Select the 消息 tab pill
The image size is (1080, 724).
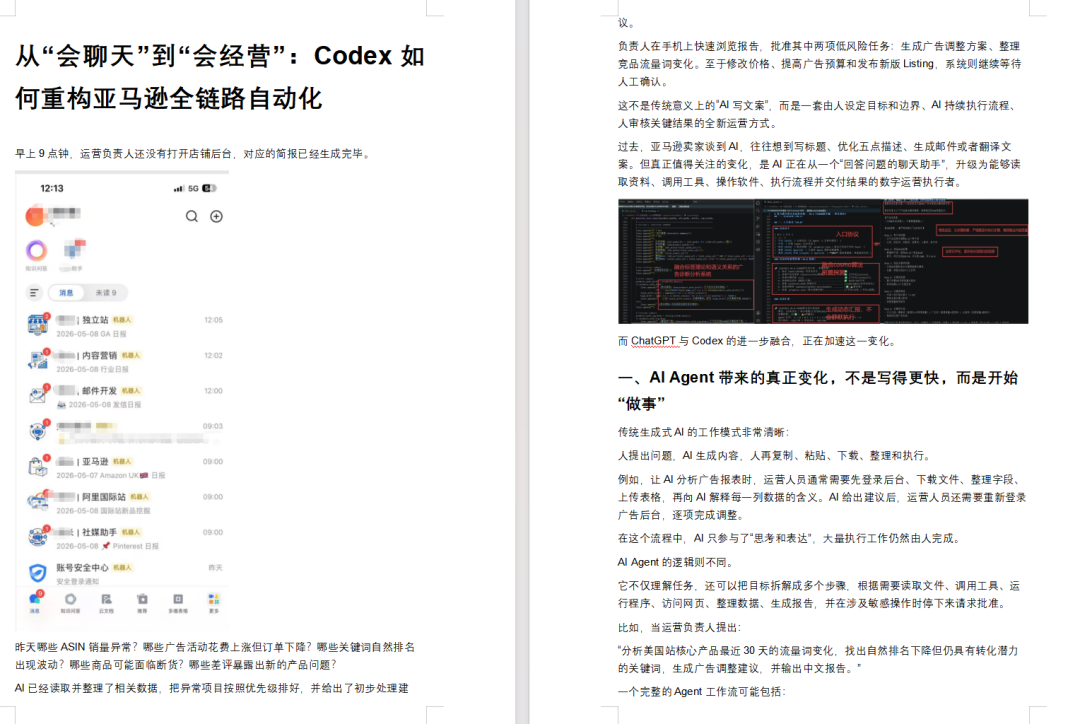tap(66, 293)
